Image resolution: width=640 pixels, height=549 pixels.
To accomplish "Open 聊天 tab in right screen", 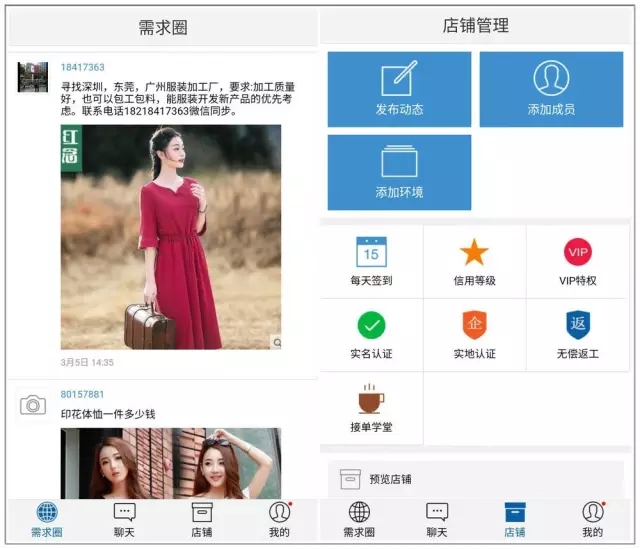I will (437, 520).
